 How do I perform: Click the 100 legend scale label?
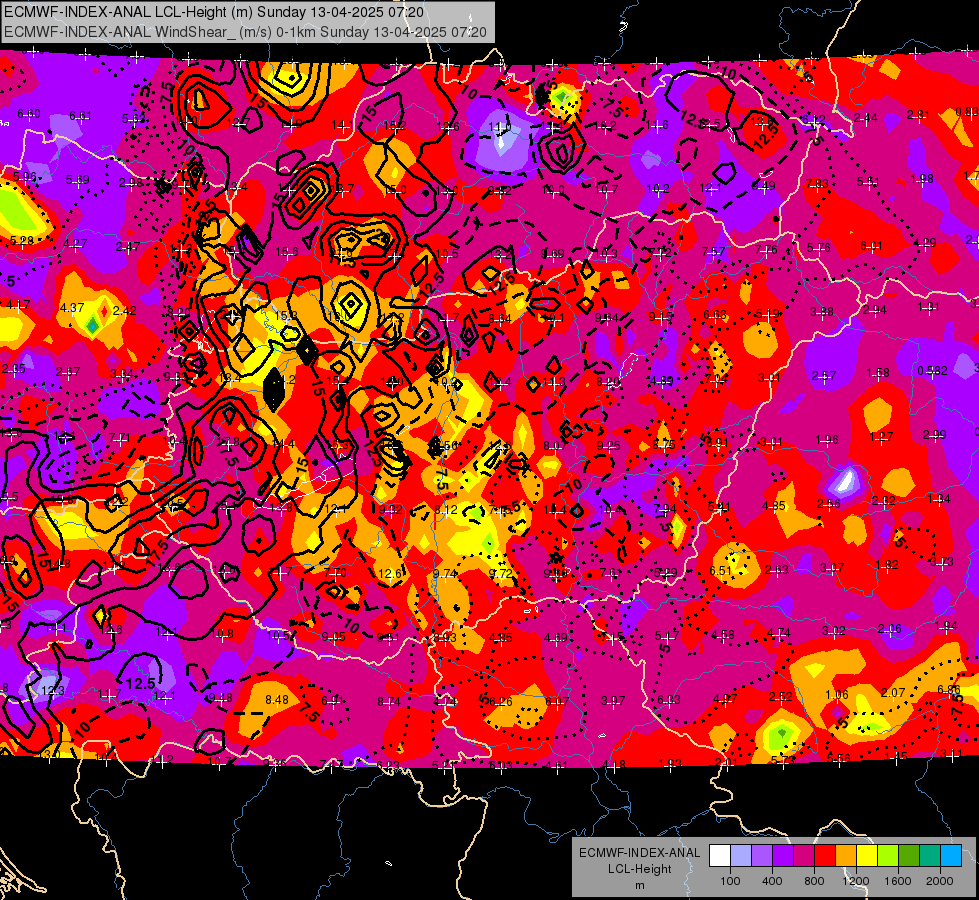(730, 881)
